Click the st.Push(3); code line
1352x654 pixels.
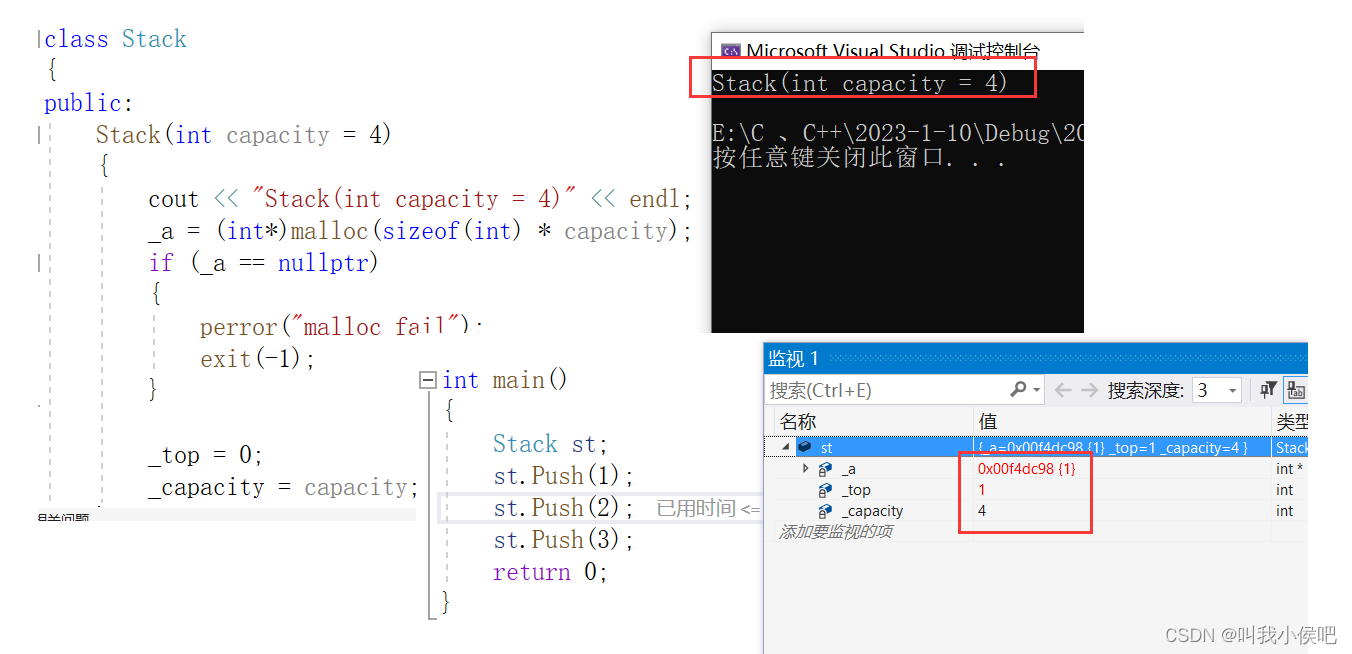(x=564, y=540)
